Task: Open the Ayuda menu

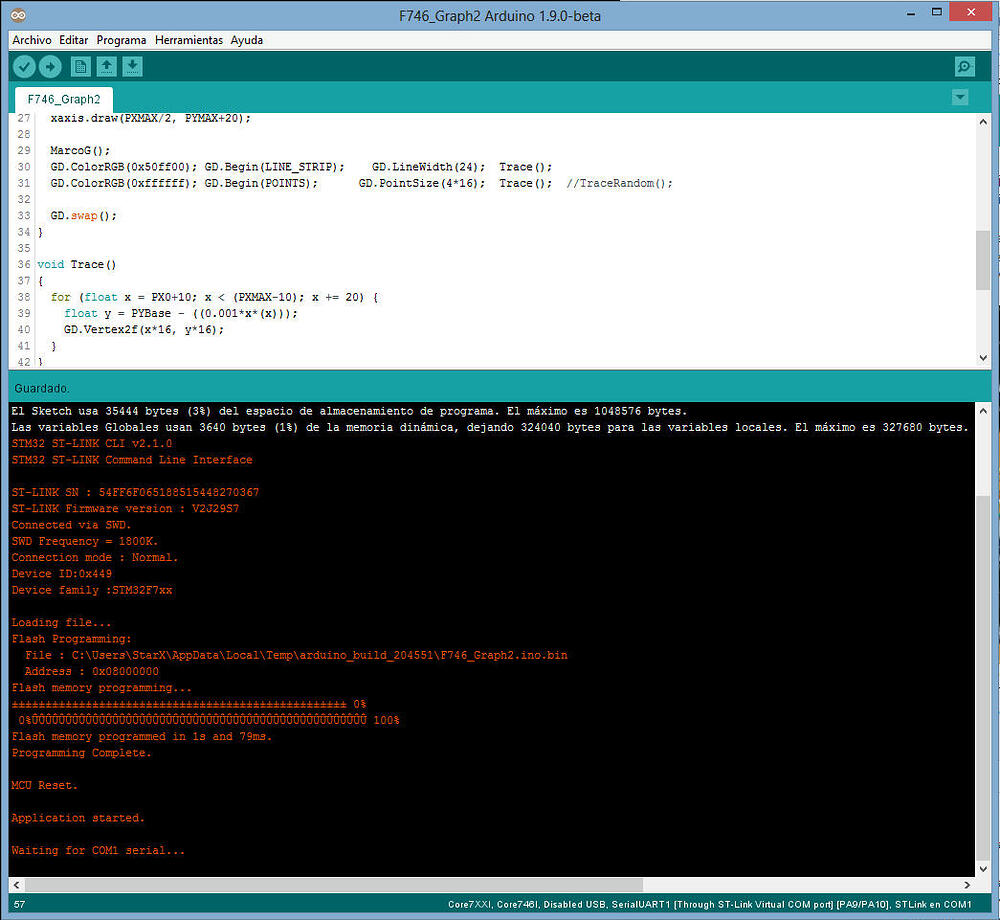Action: tap(246, 40)
